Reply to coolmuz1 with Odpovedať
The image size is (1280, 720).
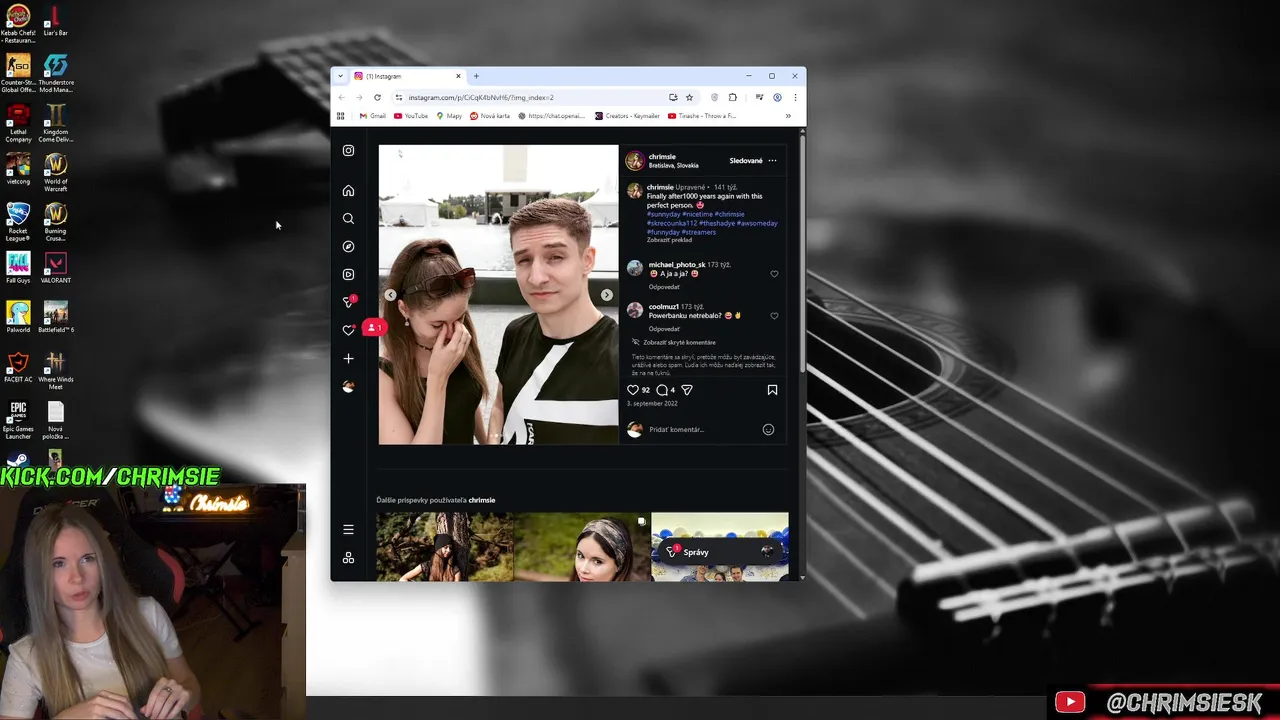[664, 329]
